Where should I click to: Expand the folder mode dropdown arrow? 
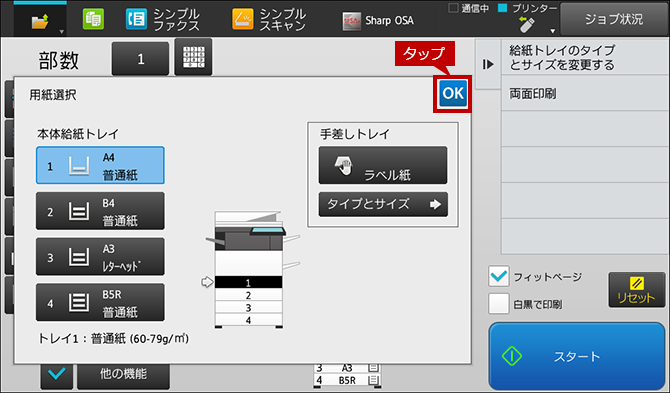click(x=62, y=31)
